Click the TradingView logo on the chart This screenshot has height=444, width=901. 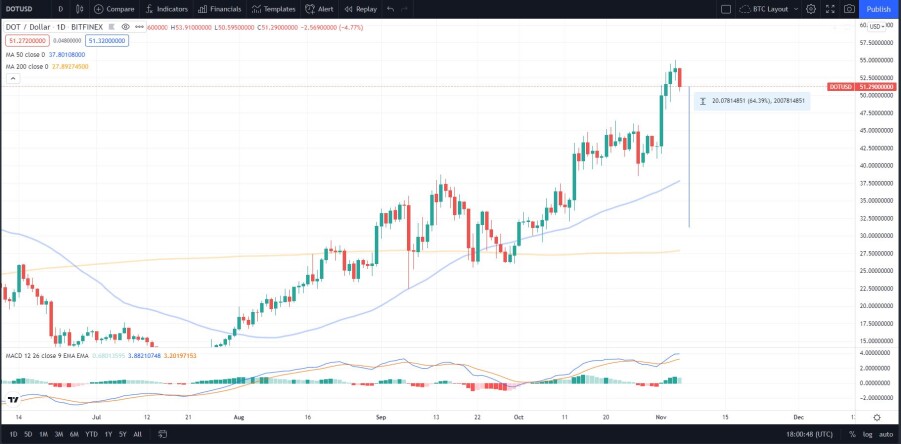click(14, 399)
